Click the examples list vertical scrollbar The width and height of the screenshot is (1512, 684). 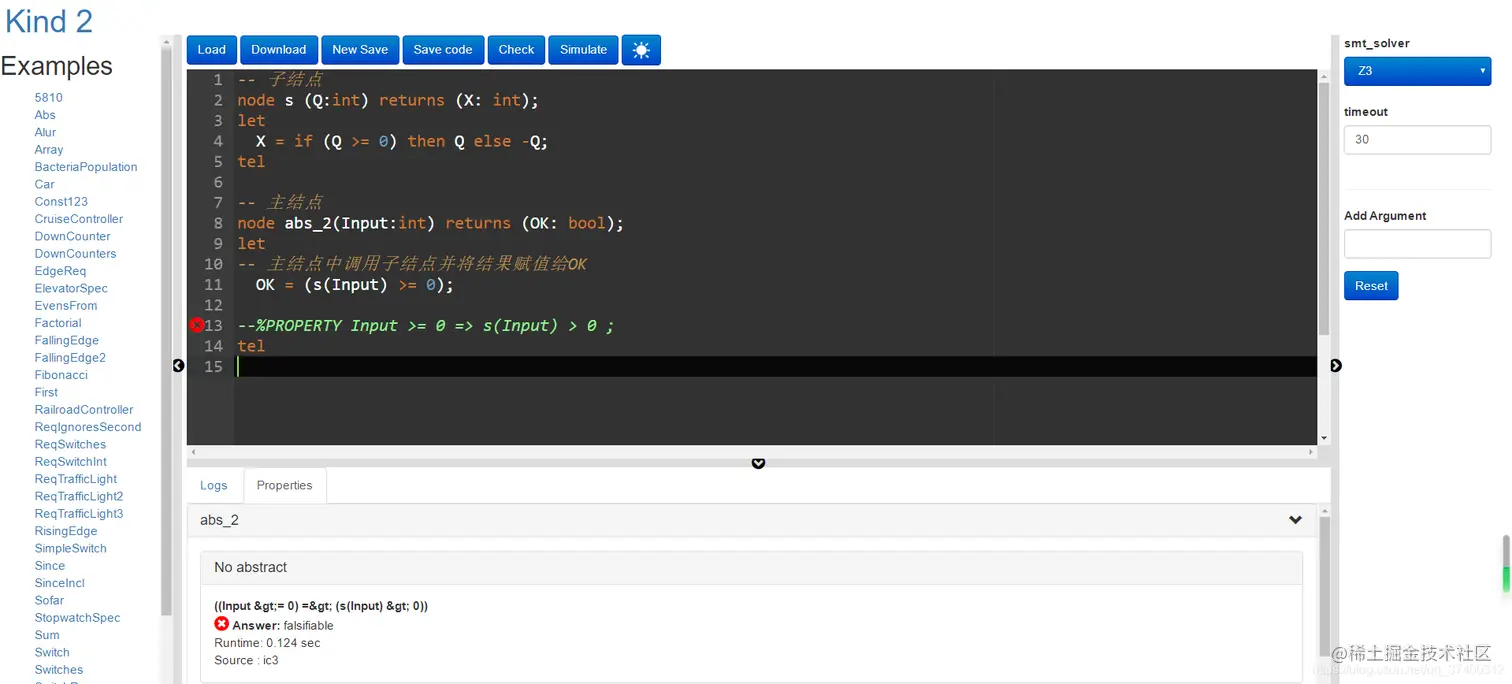pyautogui.click(x=165, y=330)
